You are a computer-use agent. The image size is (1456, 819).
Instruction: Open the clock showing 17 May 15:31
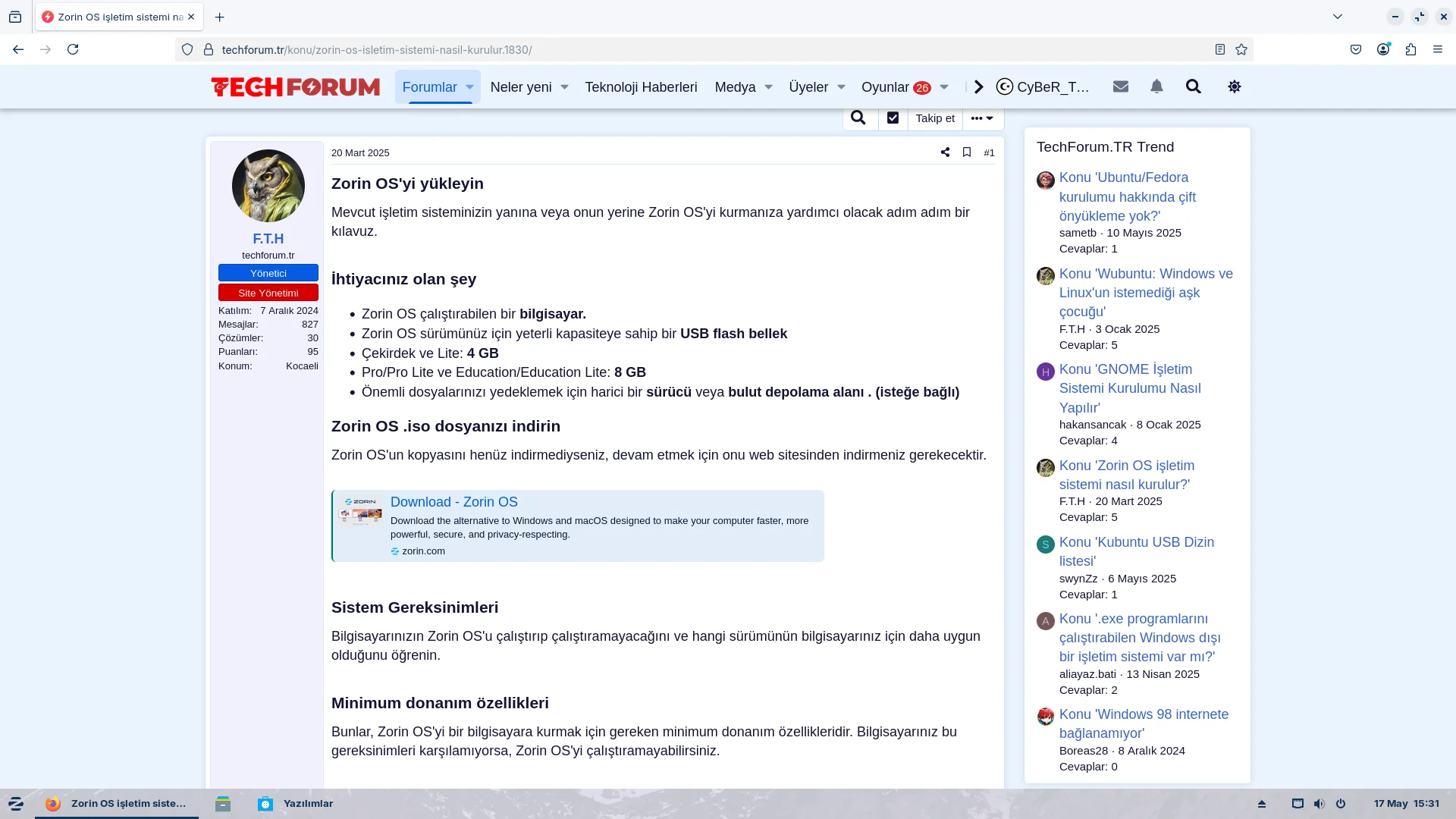[1406, 804]
